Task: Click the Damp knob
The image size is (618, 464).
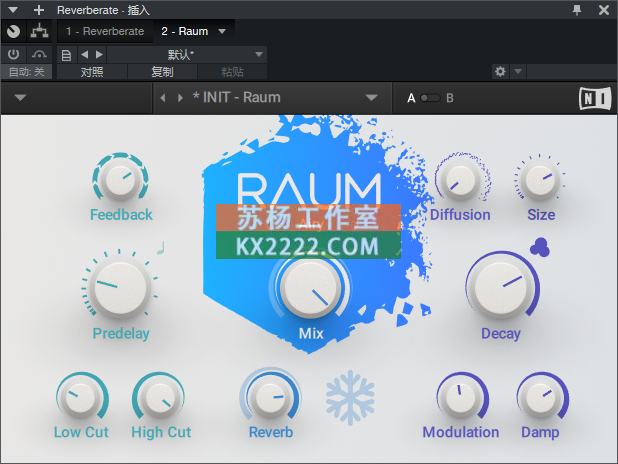Action: [541, 396]
